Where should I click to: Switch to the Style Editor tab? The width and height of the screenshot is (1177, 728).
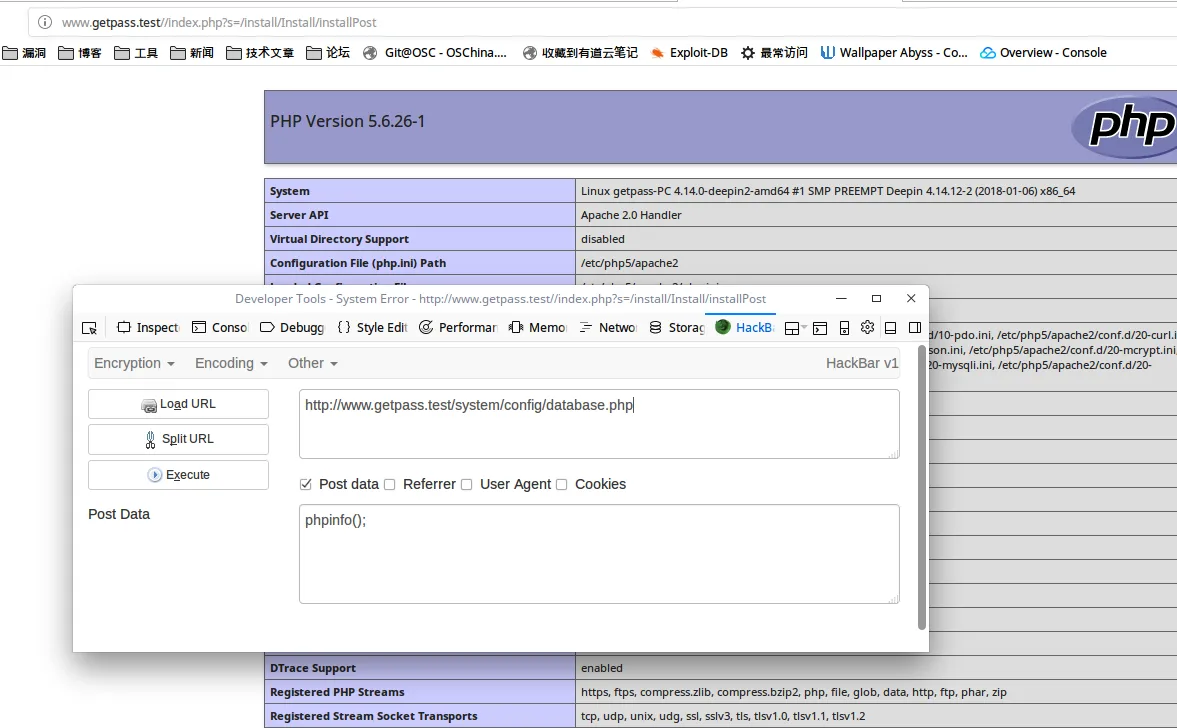click(x=373, y=327)
